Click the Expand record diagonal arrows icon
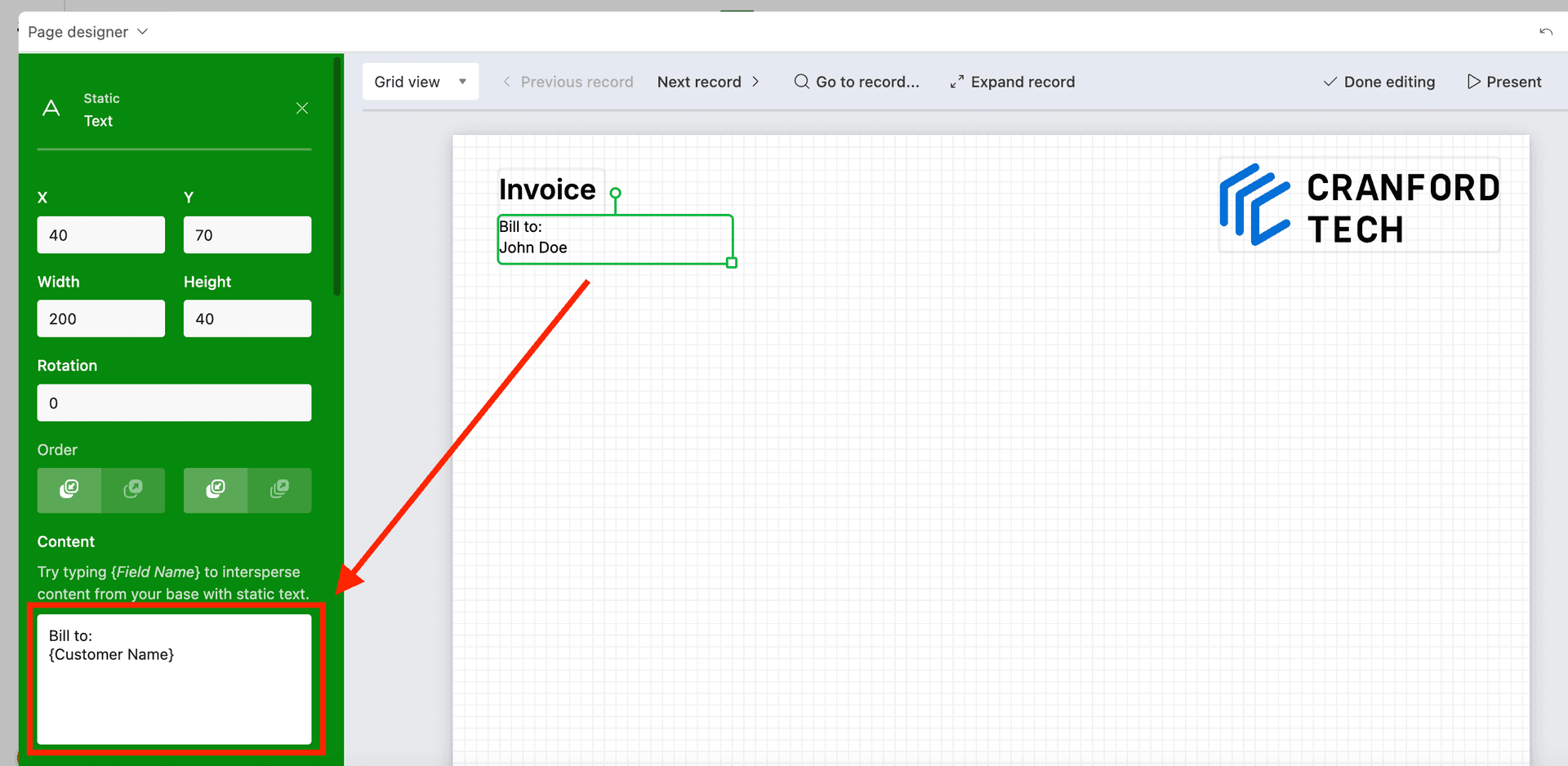This screenshot has width=1568, height=766. click(x=956, y=82)
